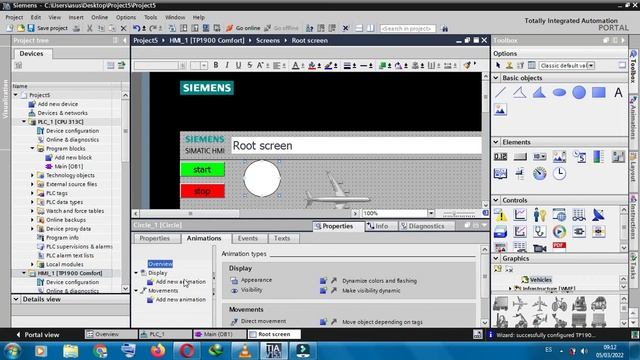Select the Media player control
This screenshot has width=640, height=360.
coord(559,232)
